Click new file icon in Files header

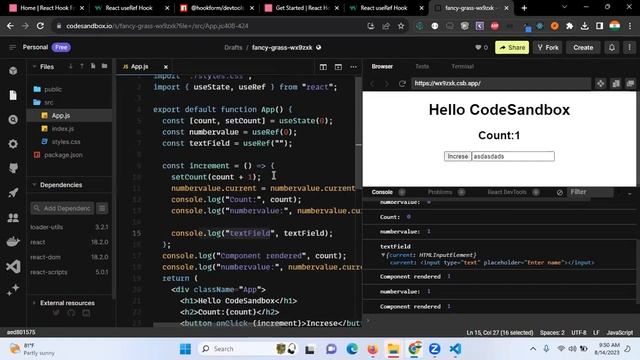point(93,66)
